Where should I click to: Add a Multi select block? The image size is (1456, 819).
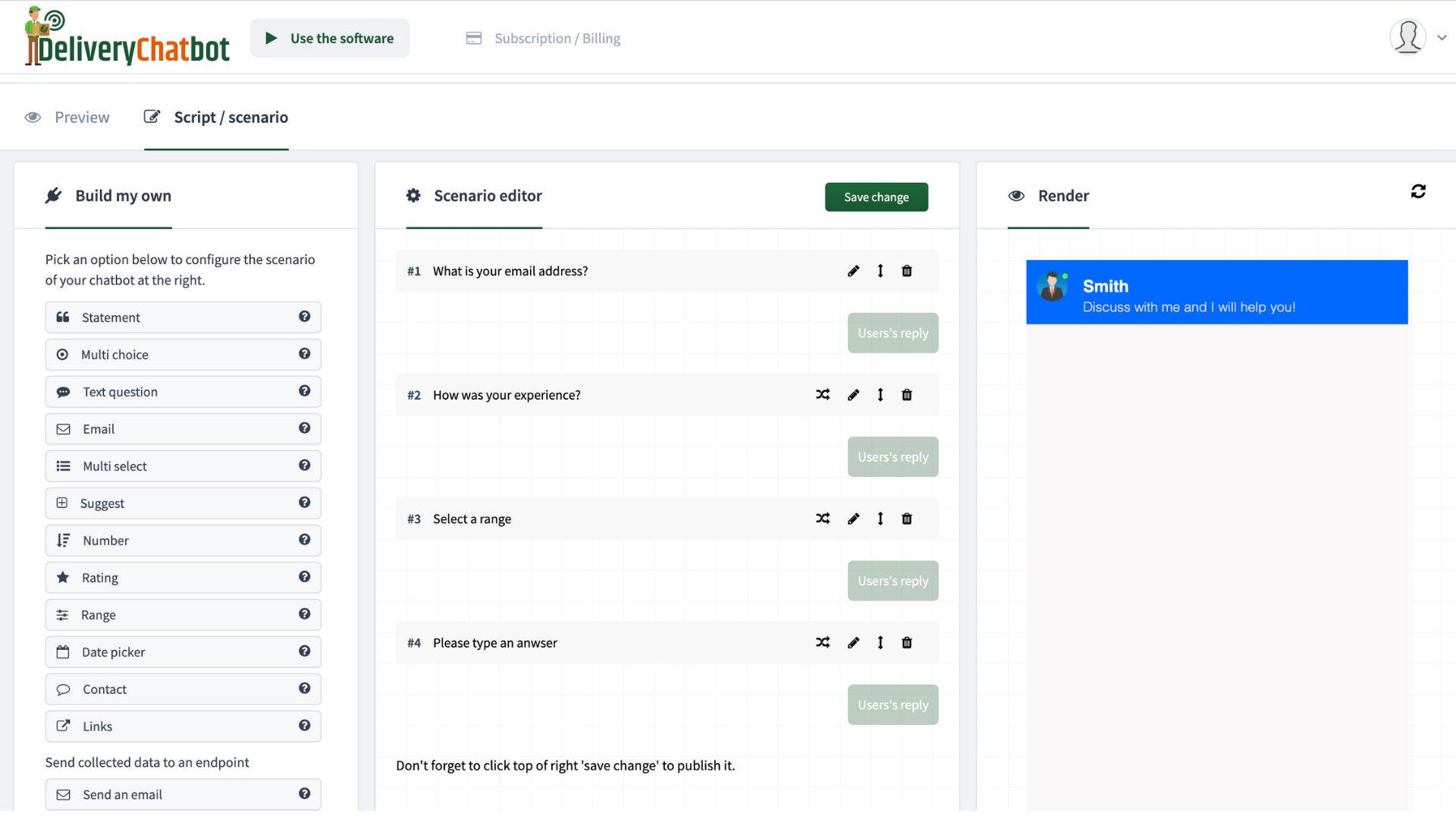coord(183,466)
